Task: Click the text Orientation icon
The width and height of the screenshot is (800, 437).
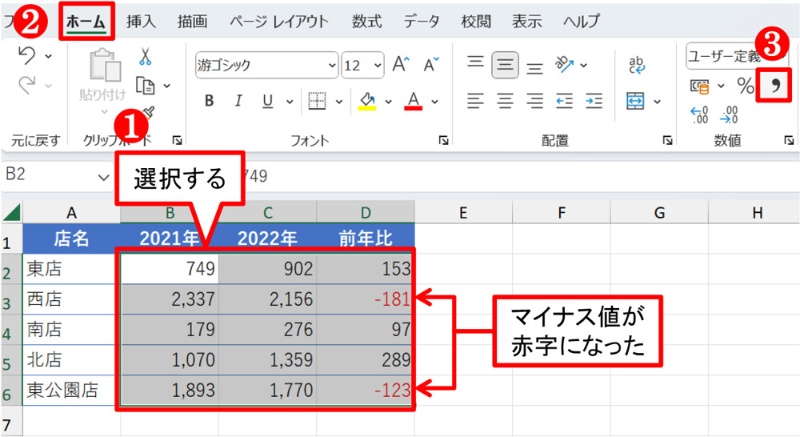Action: (564, 64)
